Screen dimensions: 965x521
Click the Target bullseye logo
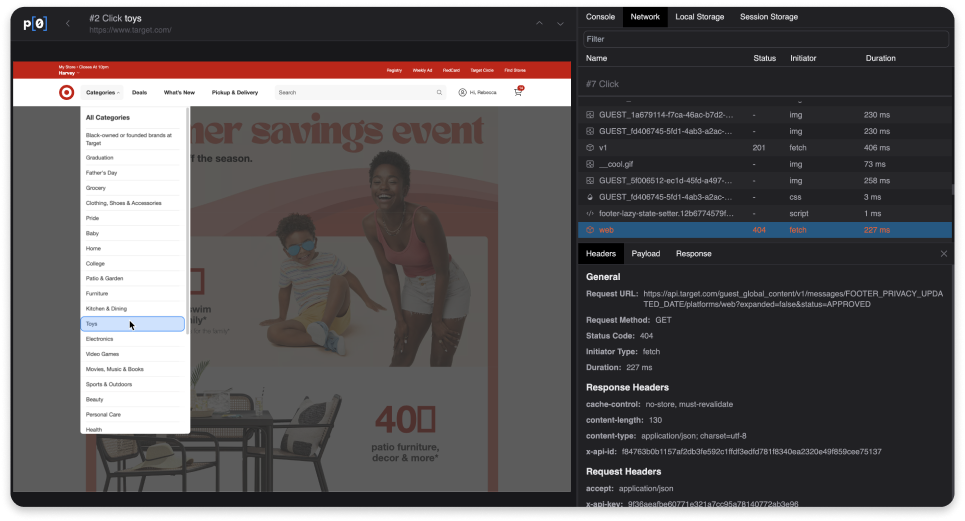[x=66, y=92]
